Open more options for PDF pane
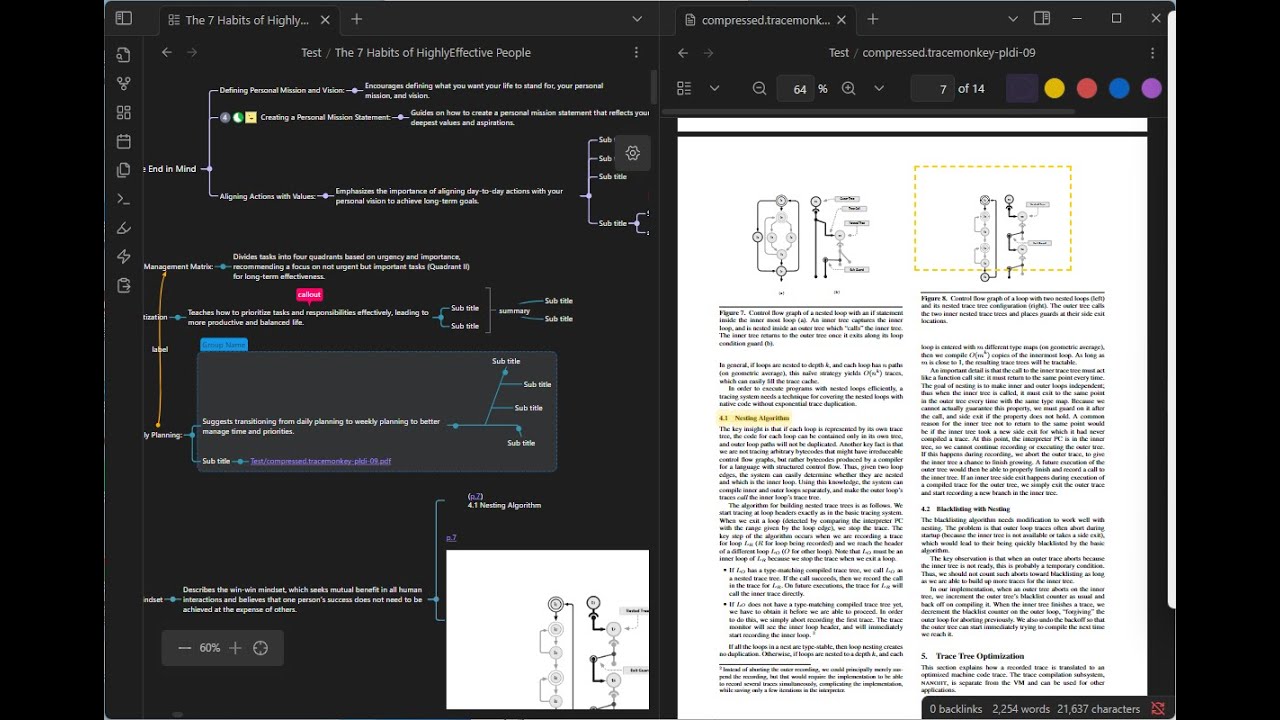Screen dimensions: 1280x720 pyautogui.click(x=1152, y=53)
